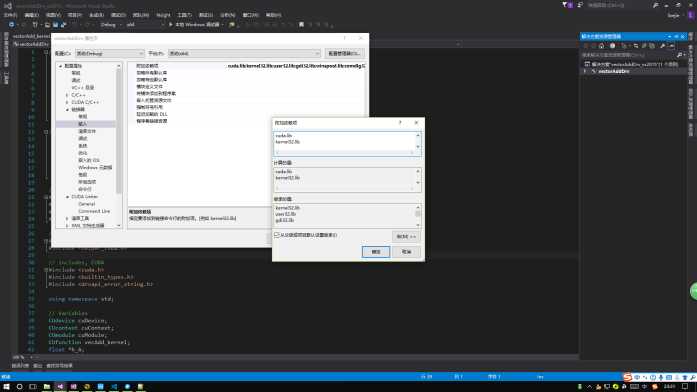
Task: Open the 编辑 menu
Action: click(32, 15)
